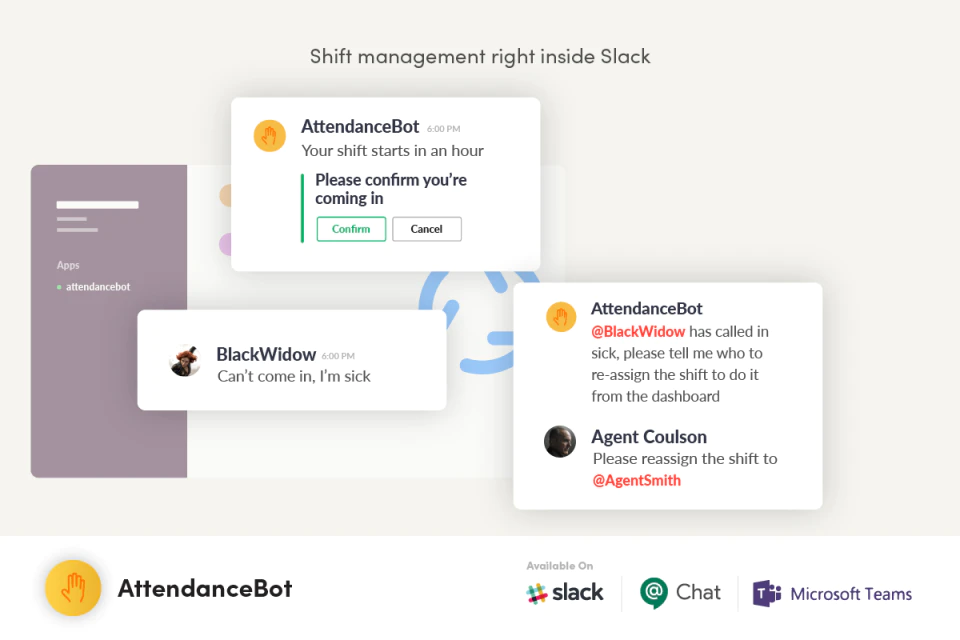The image size is (960, 640).
Task: Click the Microsoft Teams icon
Action: point(767,593)
